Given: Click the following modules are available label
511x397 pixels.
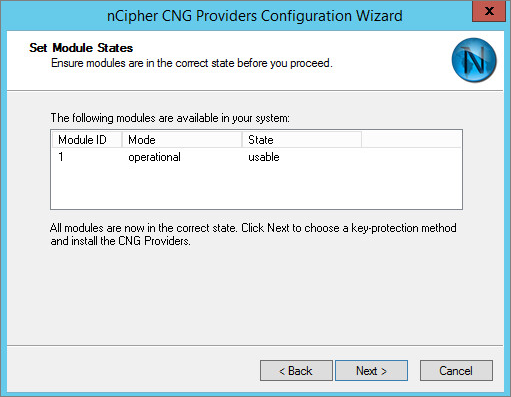Looking at the screenshot, I should pyautogui.click(x=170, y=118).
